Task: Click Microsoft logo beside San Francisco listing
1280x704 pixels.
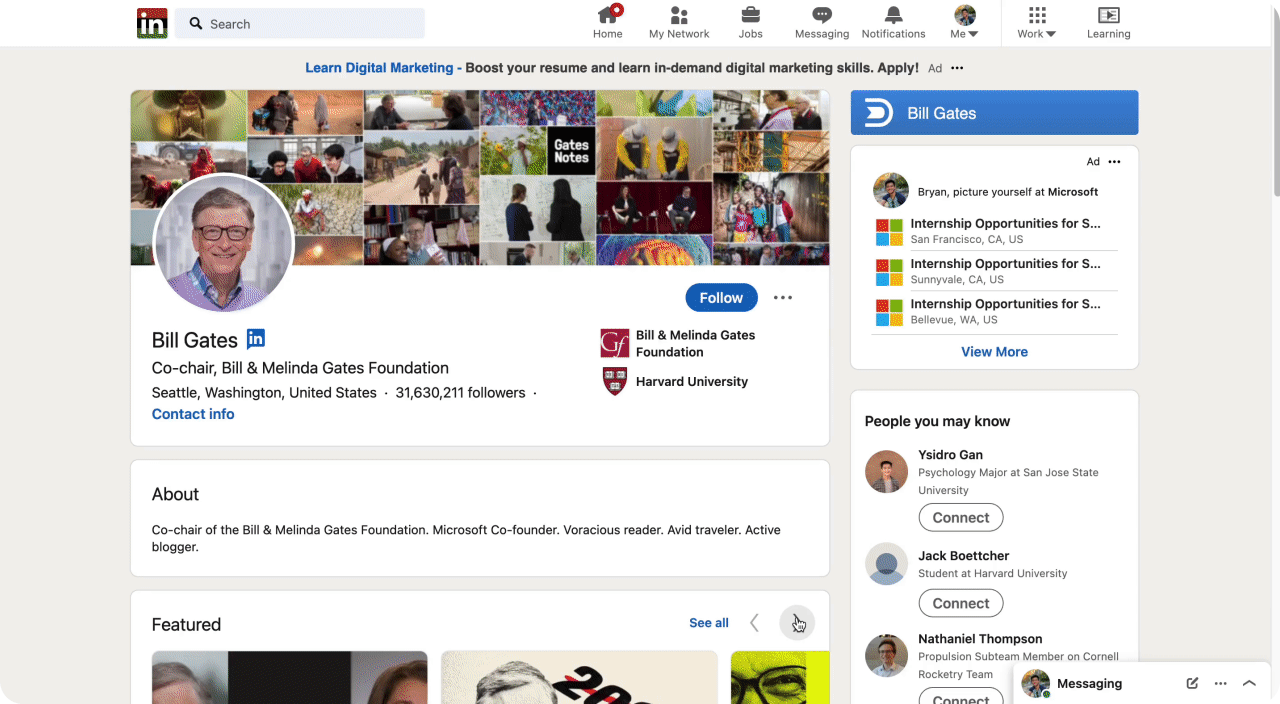Action: pos(889,232)
